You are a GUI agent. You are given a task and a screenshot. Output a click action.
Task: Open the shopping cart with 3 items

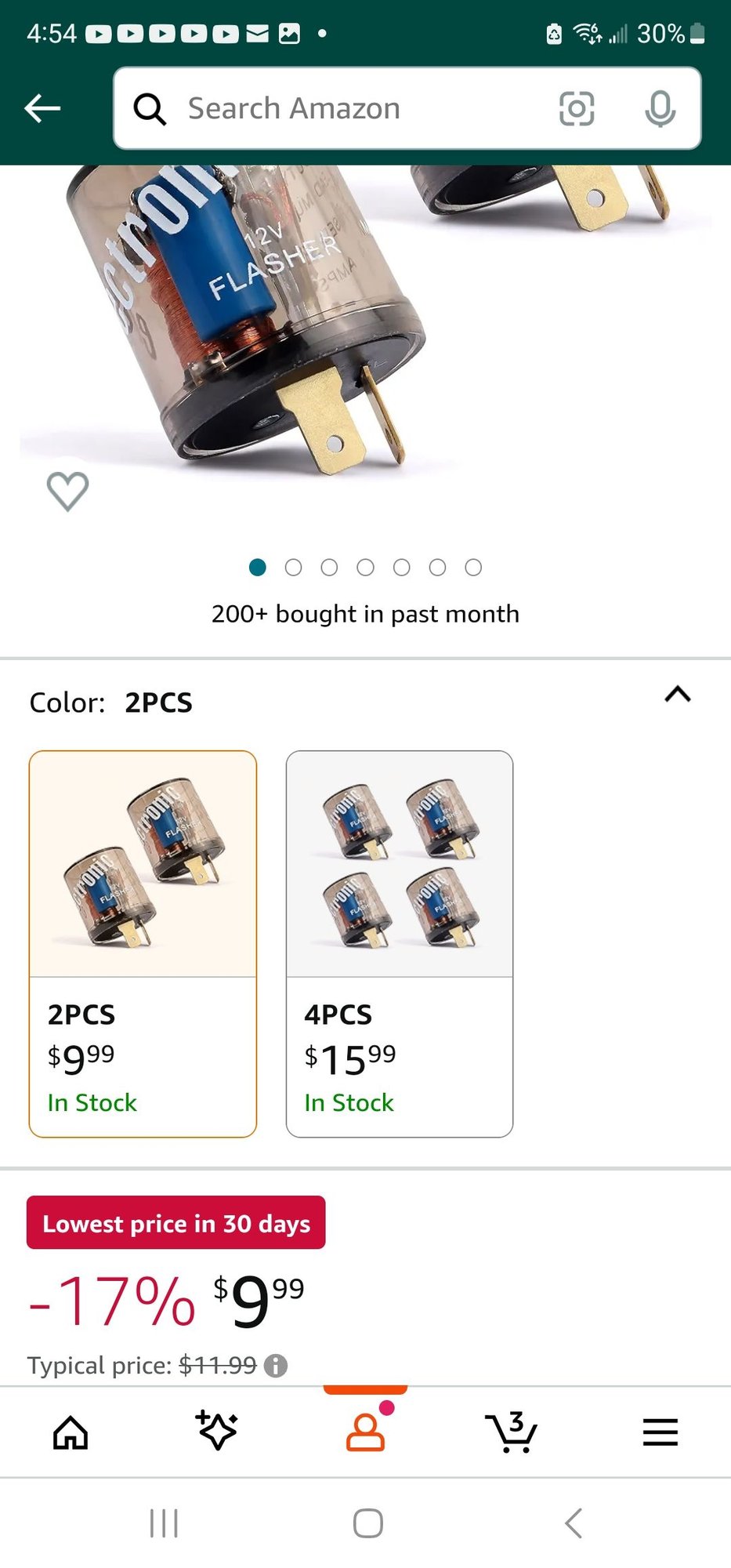coord(512,1432)
